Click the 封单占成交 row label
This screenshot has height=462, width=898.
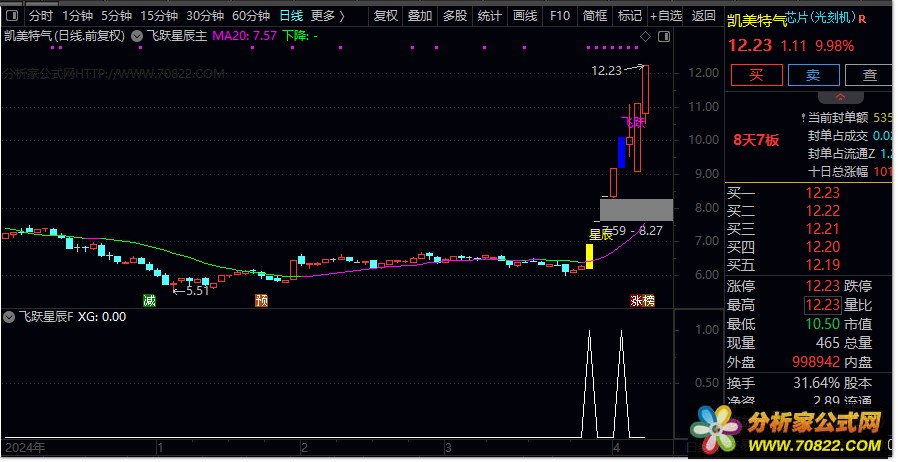pos(838,136)
